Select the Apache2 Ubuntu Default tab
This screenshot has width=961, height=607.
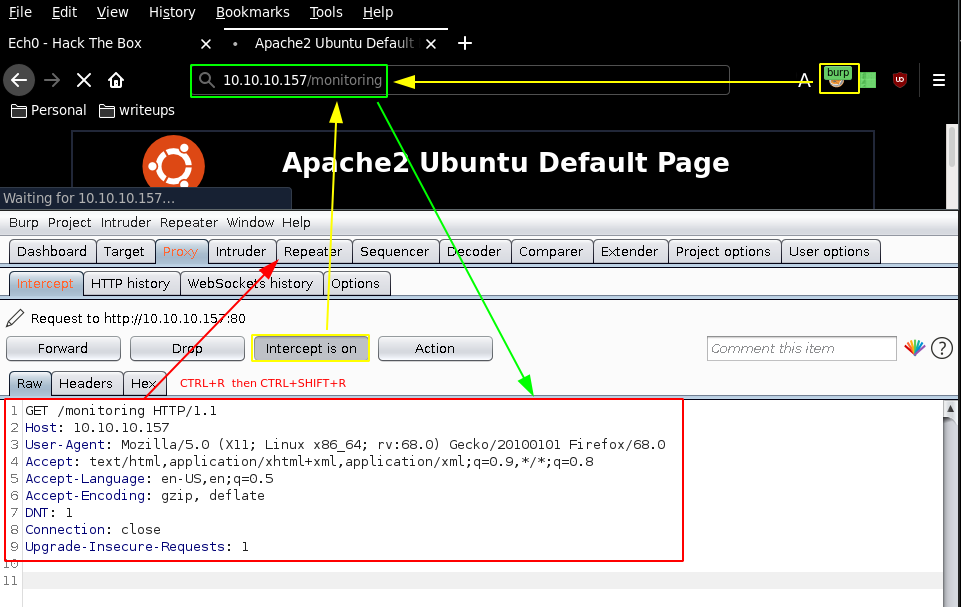(334, 44)
